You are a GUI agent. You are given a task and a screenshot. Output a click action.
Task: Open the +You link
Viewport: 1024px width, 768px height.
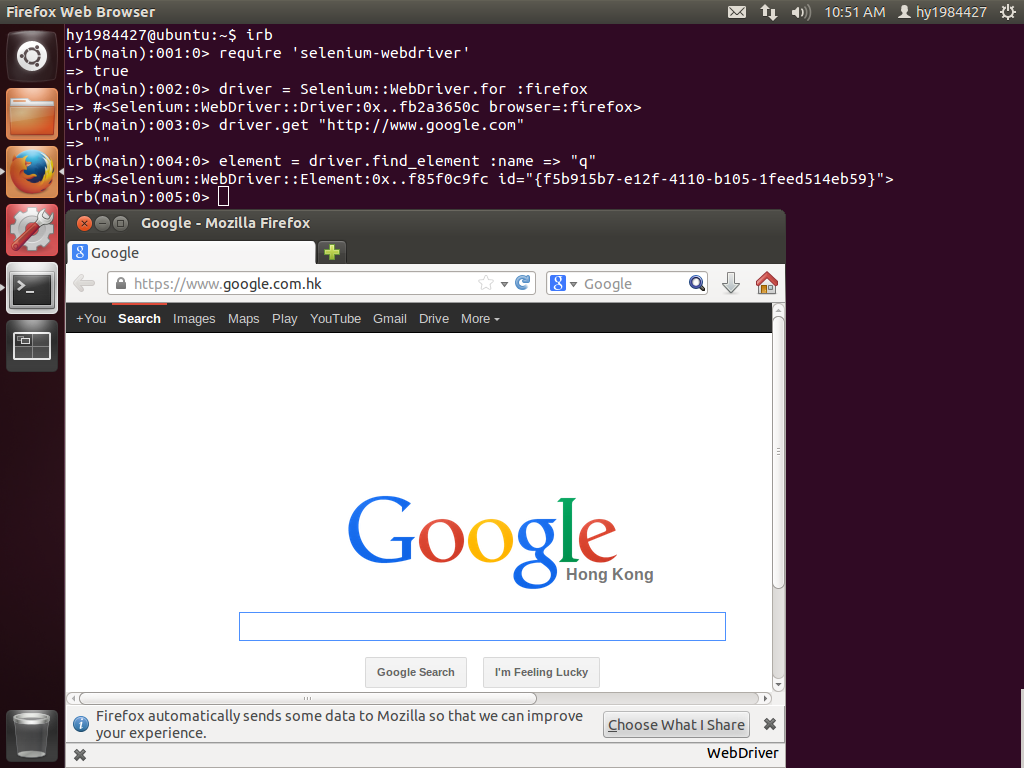(x=91, y=319)
